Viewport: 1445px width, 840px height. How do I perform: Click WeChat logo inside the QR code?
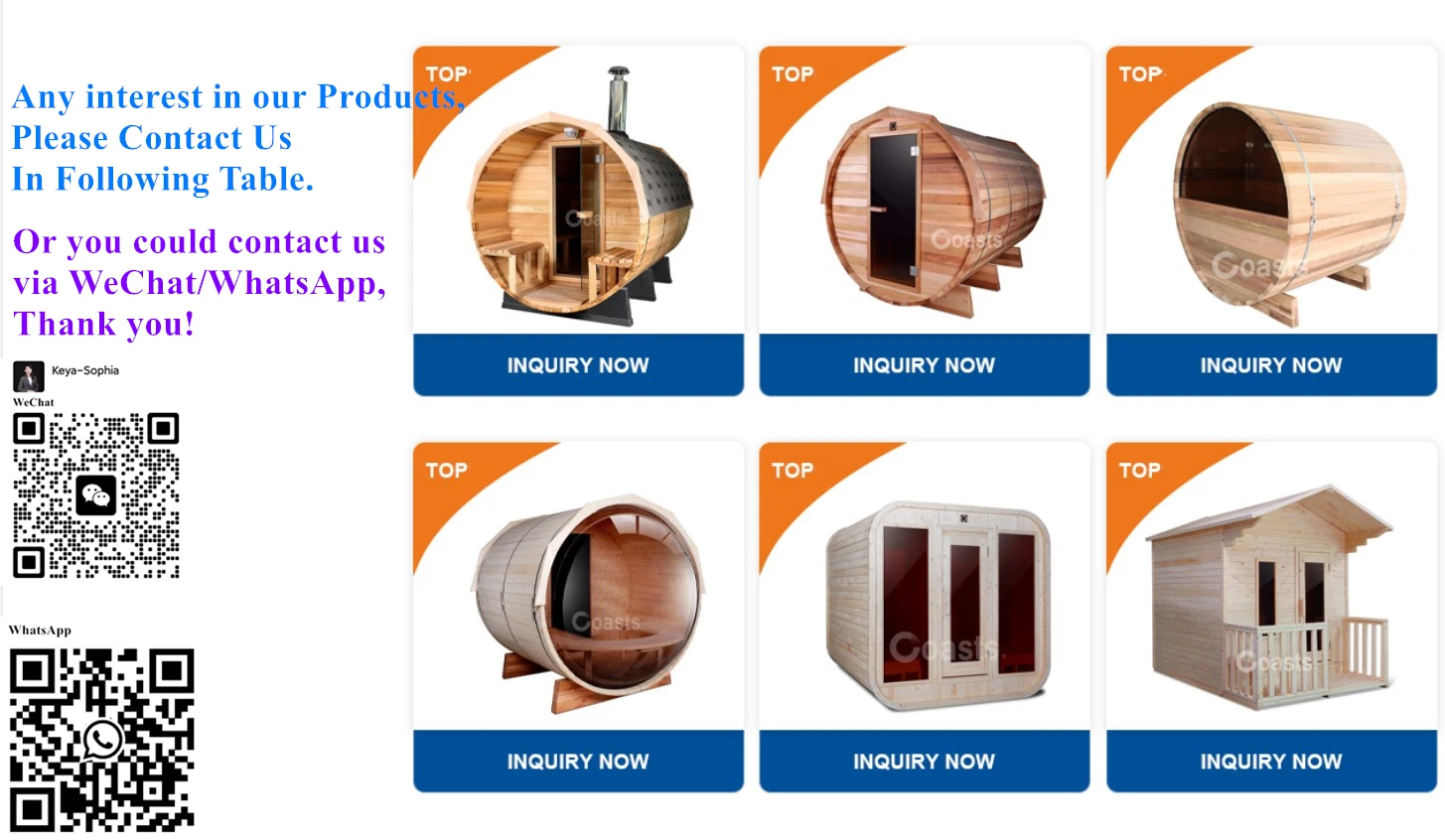click(96, 495)
